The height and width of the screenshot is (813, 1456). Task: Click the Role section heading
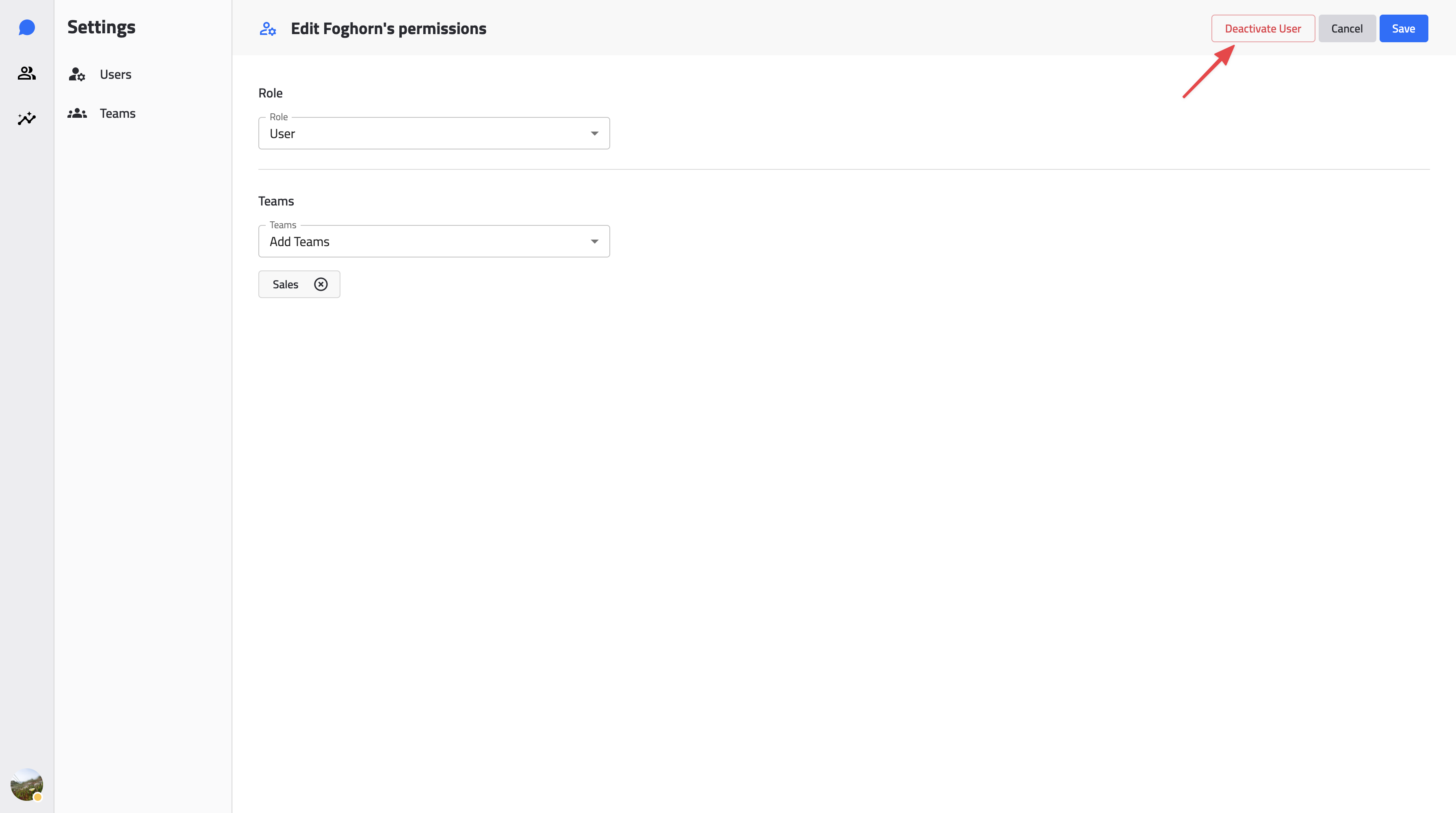coord(270,93)
